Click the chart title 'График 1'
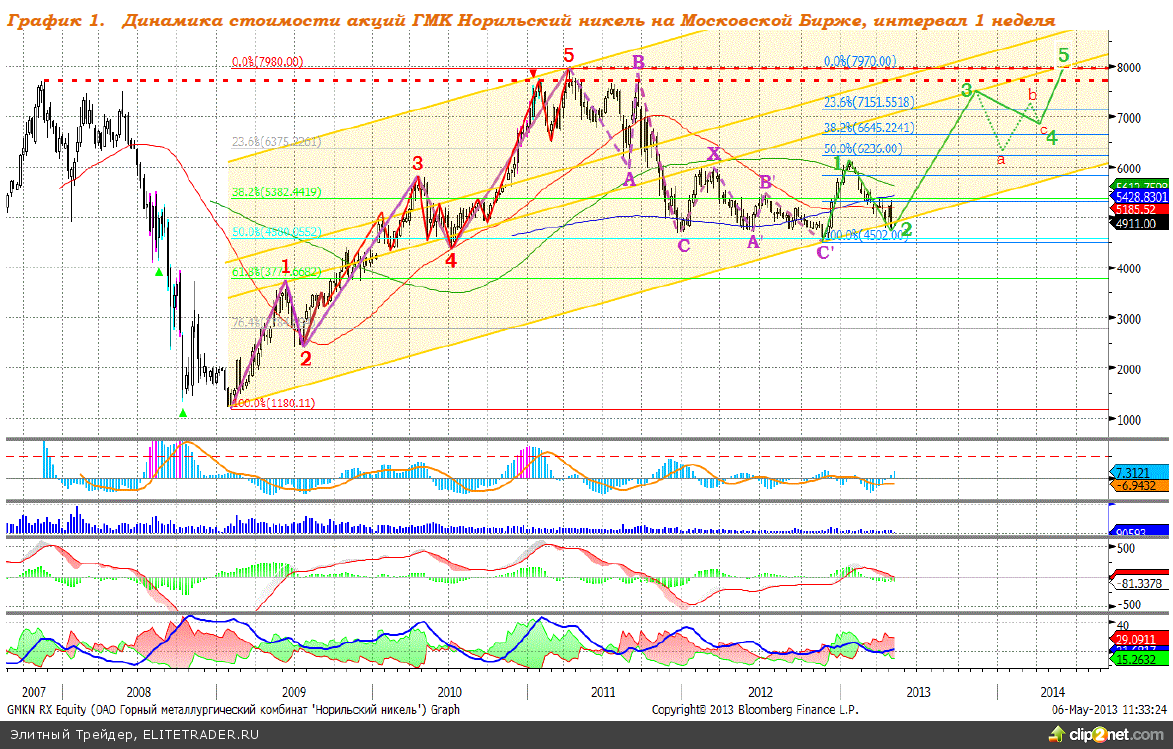This screenshot has width=1173, height=749. [x=52, y=21]
